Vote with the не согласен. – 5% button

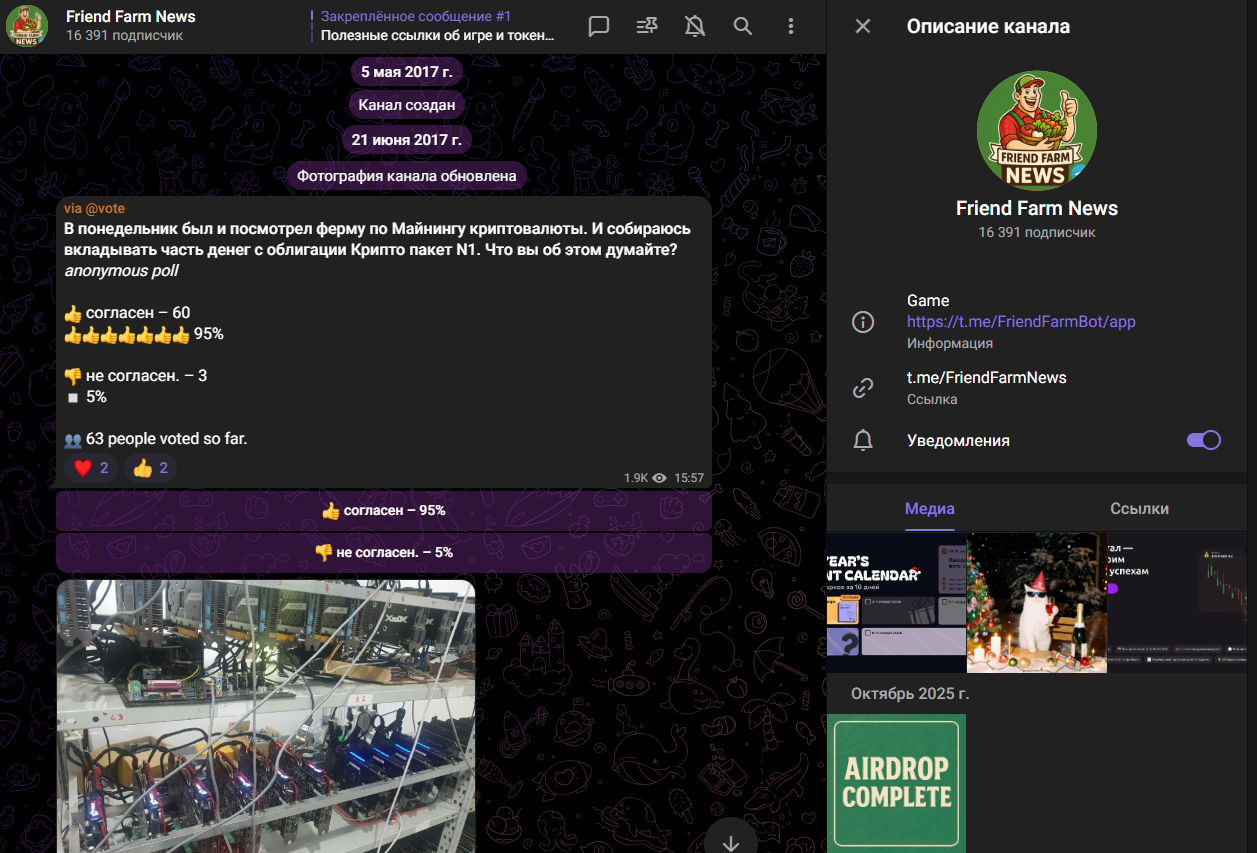384,552
